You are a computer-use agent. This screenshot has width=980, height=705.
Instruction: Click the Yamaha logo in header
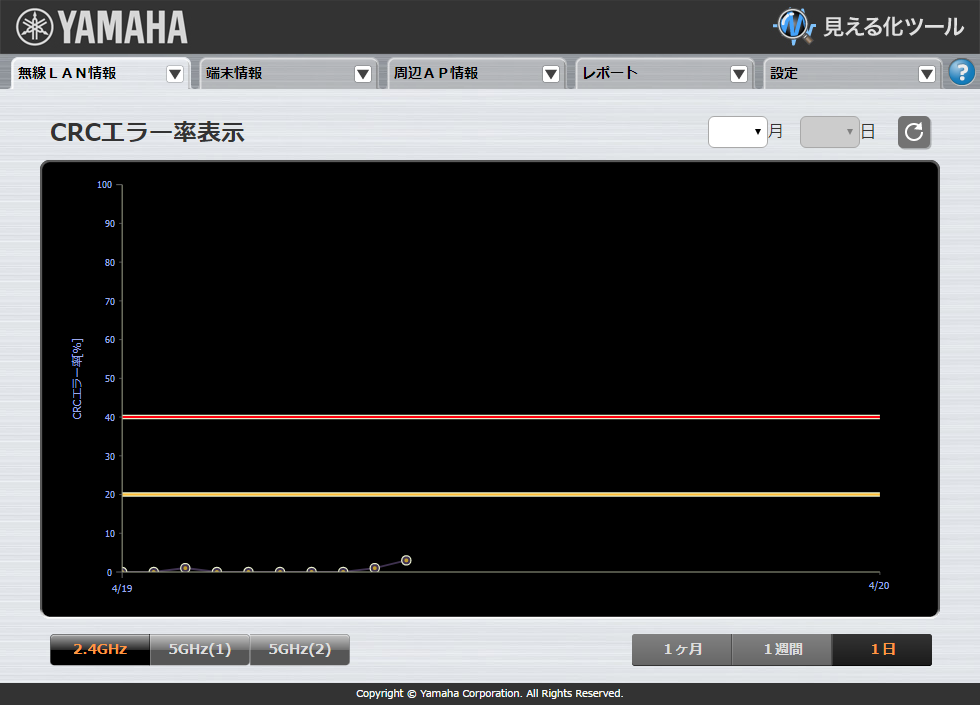(x=102, y=27)
